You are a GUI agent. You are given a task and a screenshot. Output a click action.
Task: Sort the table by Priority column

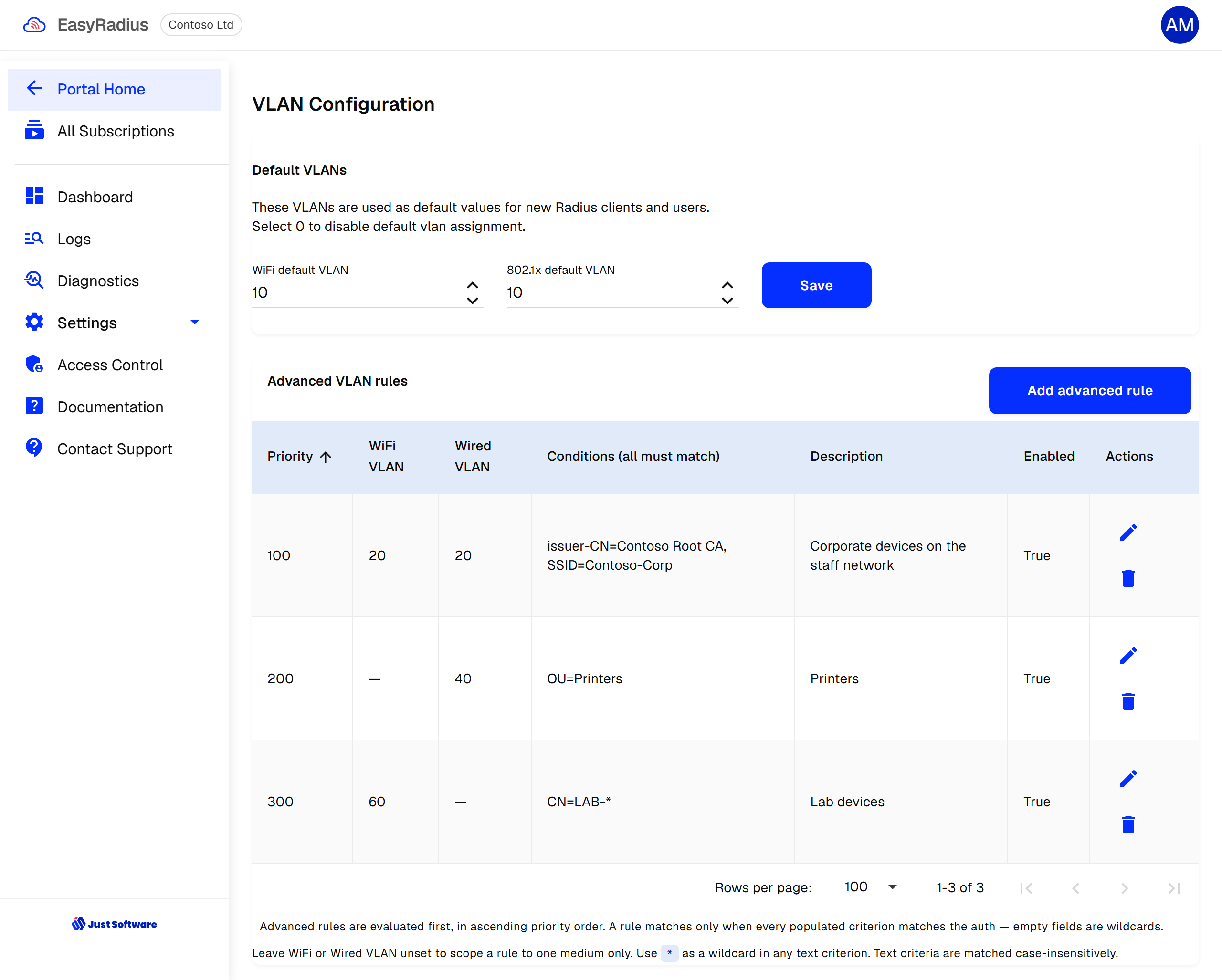point(299,456)
